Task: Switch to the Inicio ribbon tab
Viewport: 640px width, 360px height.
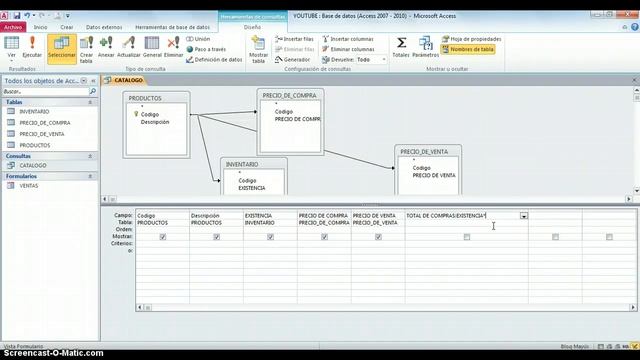Action: [40, 27]
